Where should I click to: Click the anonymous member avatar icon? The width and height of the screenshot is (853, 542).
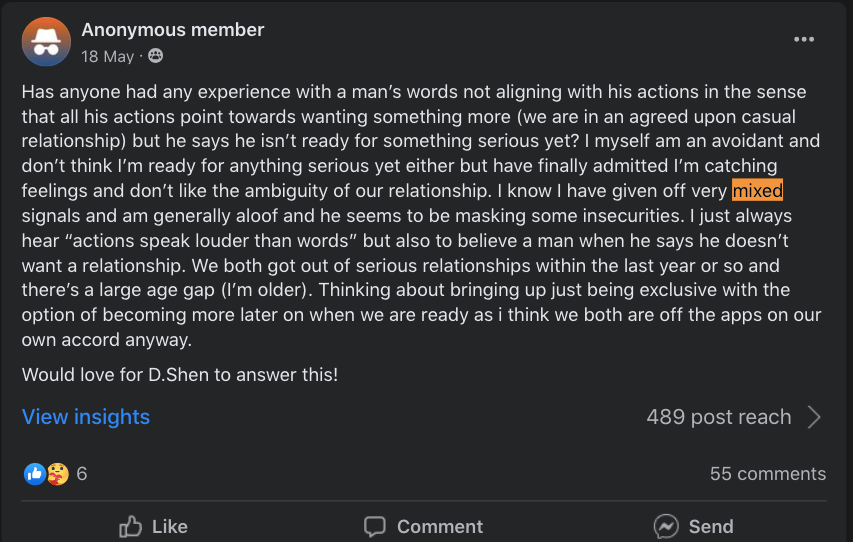[46, 41]
